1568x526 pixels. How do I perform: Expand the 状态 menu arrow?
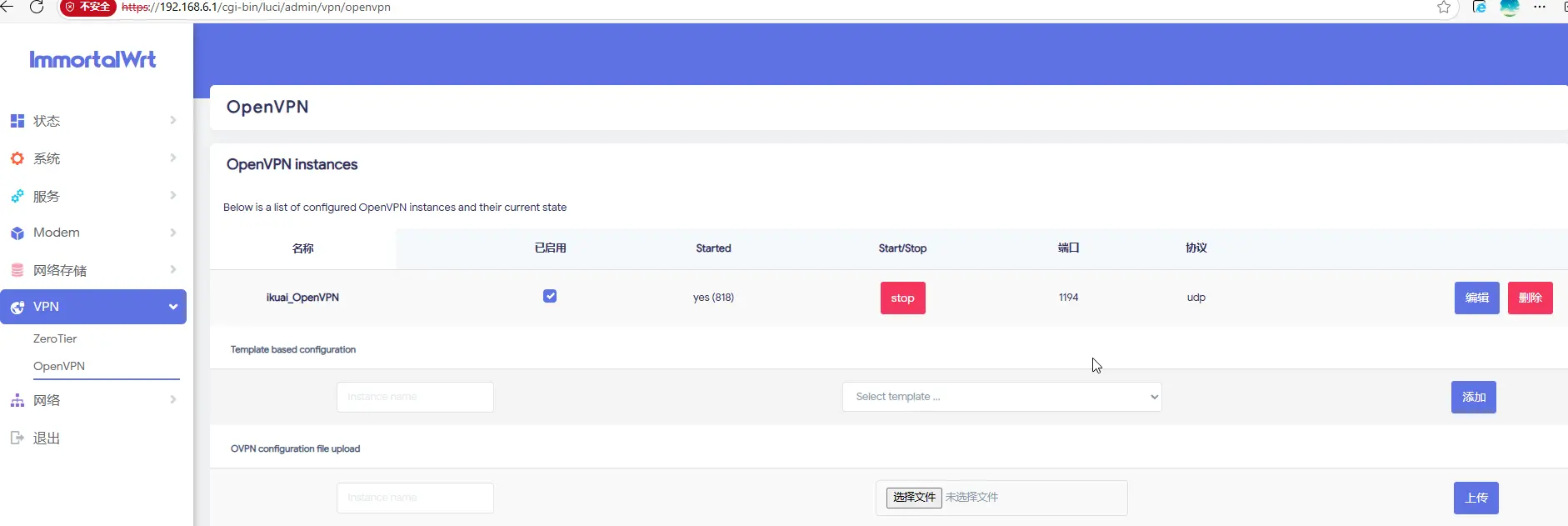173,120
